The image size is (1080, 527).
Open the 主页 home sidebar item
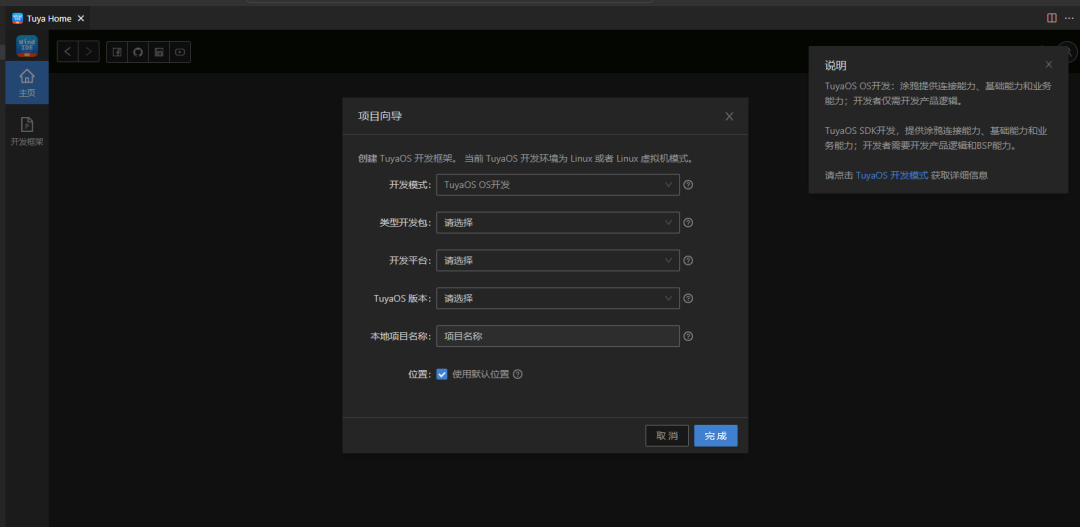point(27,83)
